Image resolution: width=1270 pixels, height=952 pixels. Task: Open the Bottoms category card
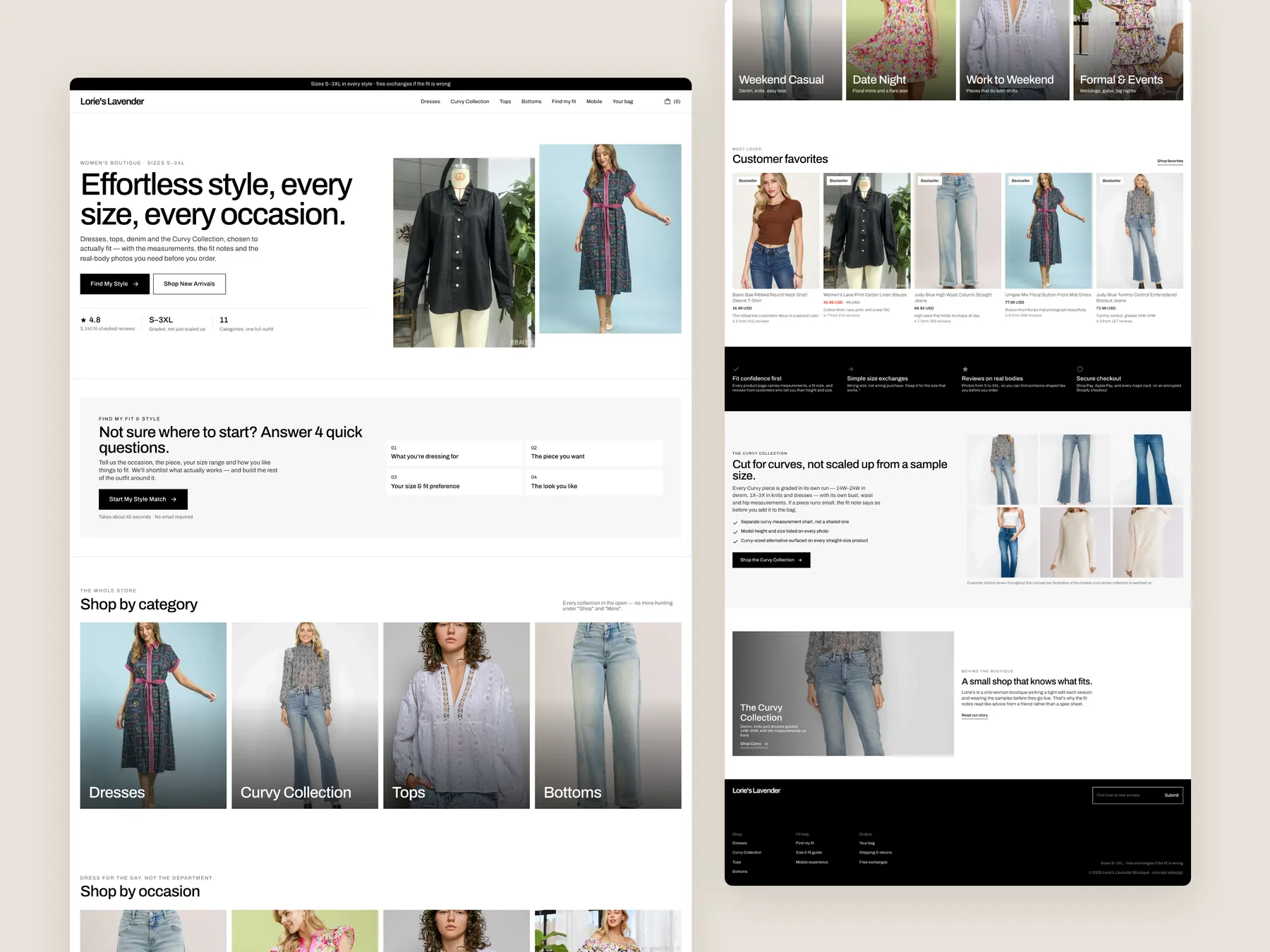(608, 715)
